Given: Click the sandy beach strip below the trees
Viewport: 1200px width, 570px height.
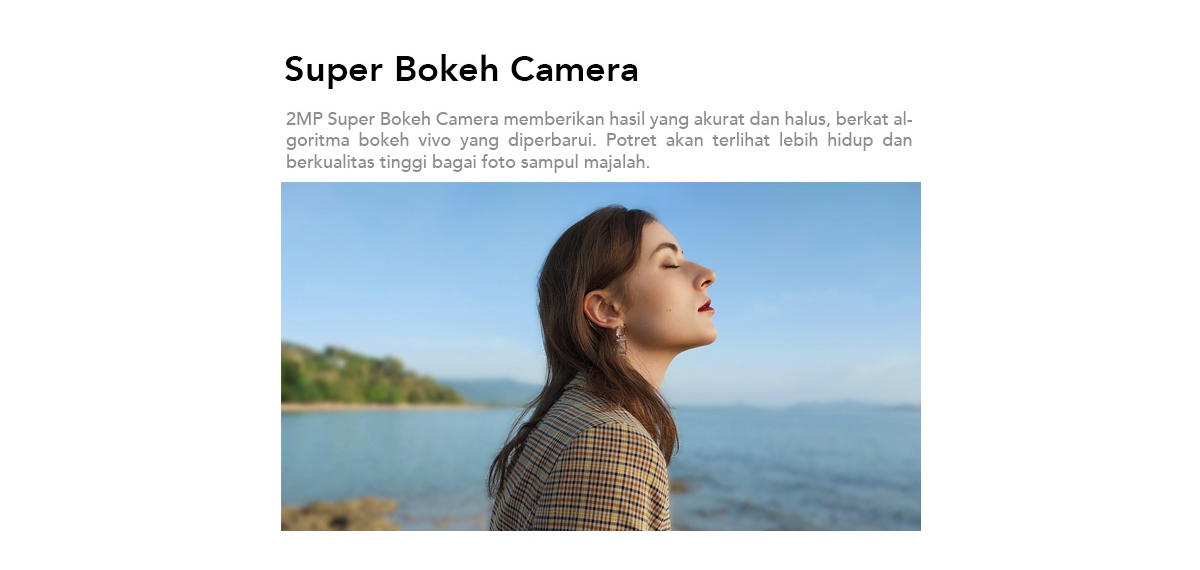Looking at the screenshot, I should pyautogui.click(x=370, y=407).
